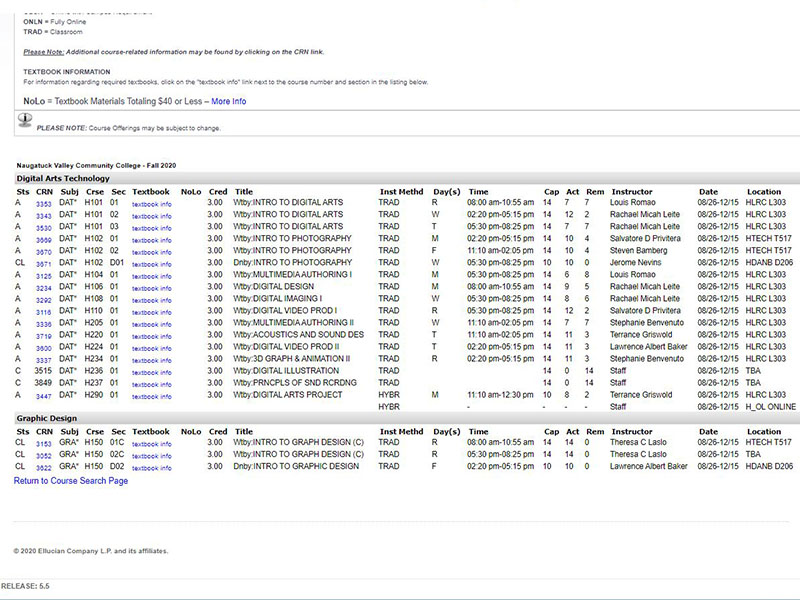Click the Digital Arts Technology section header

[x=407, y=179]
